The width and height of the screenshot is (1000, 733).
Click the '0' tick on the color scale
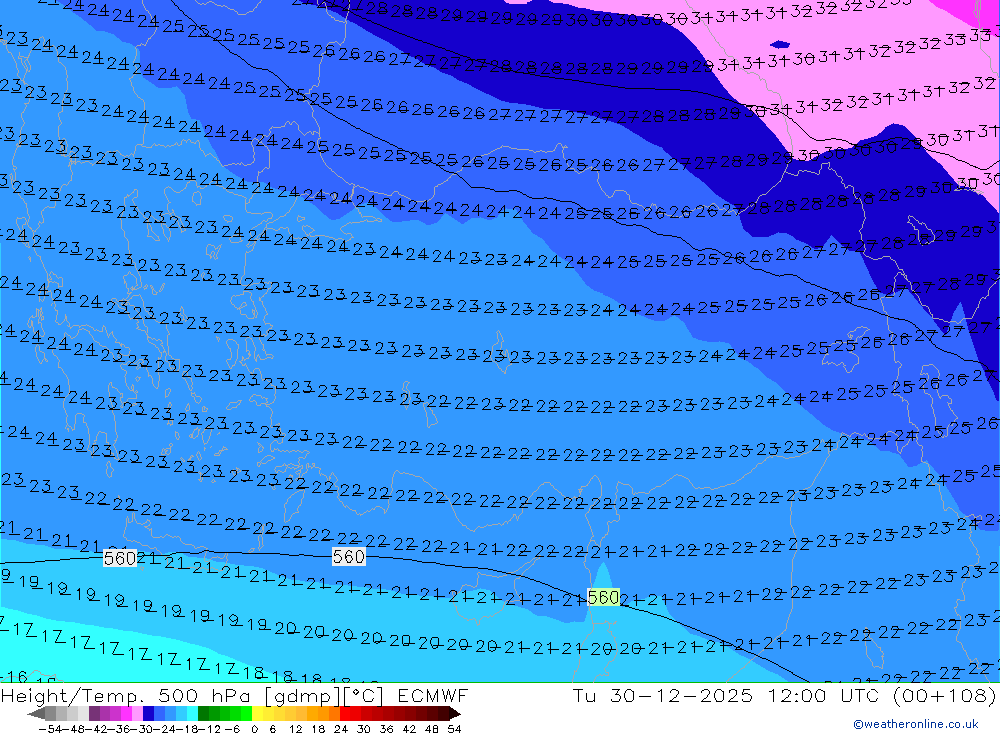point(254,729)
